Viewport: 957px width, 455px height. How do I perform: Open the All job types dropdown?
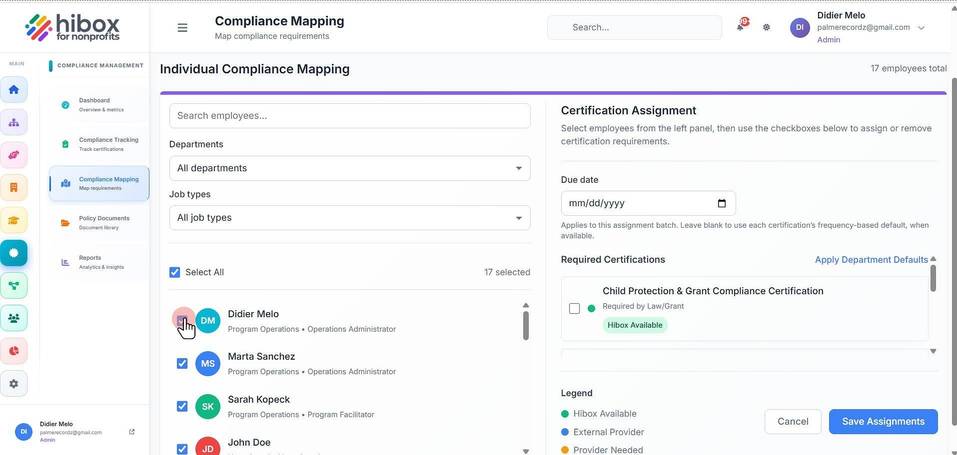point(350,217)
